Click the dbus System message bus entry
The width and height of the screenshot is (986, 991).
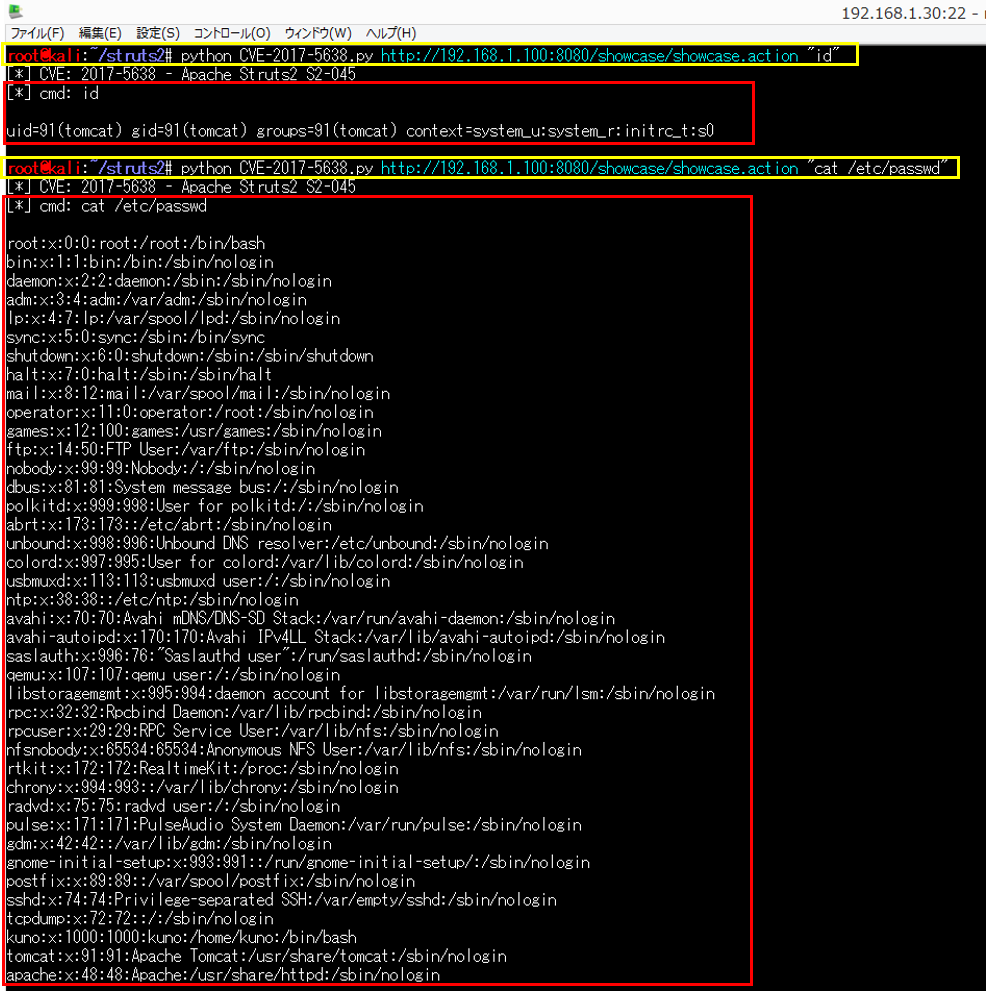tap(202, 487)
